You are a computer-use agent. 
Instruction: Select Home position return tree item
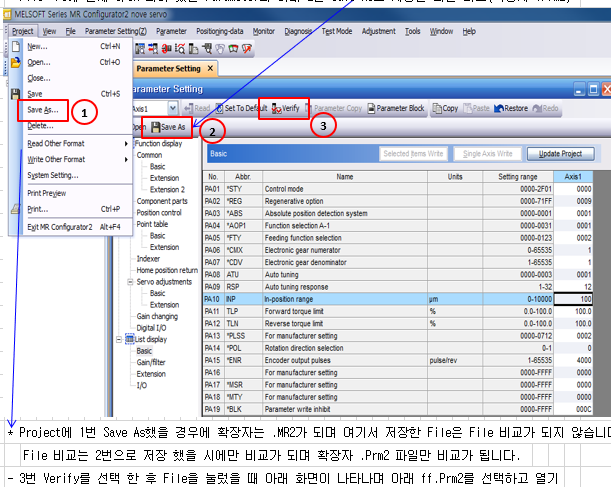[x=167, y=270]
